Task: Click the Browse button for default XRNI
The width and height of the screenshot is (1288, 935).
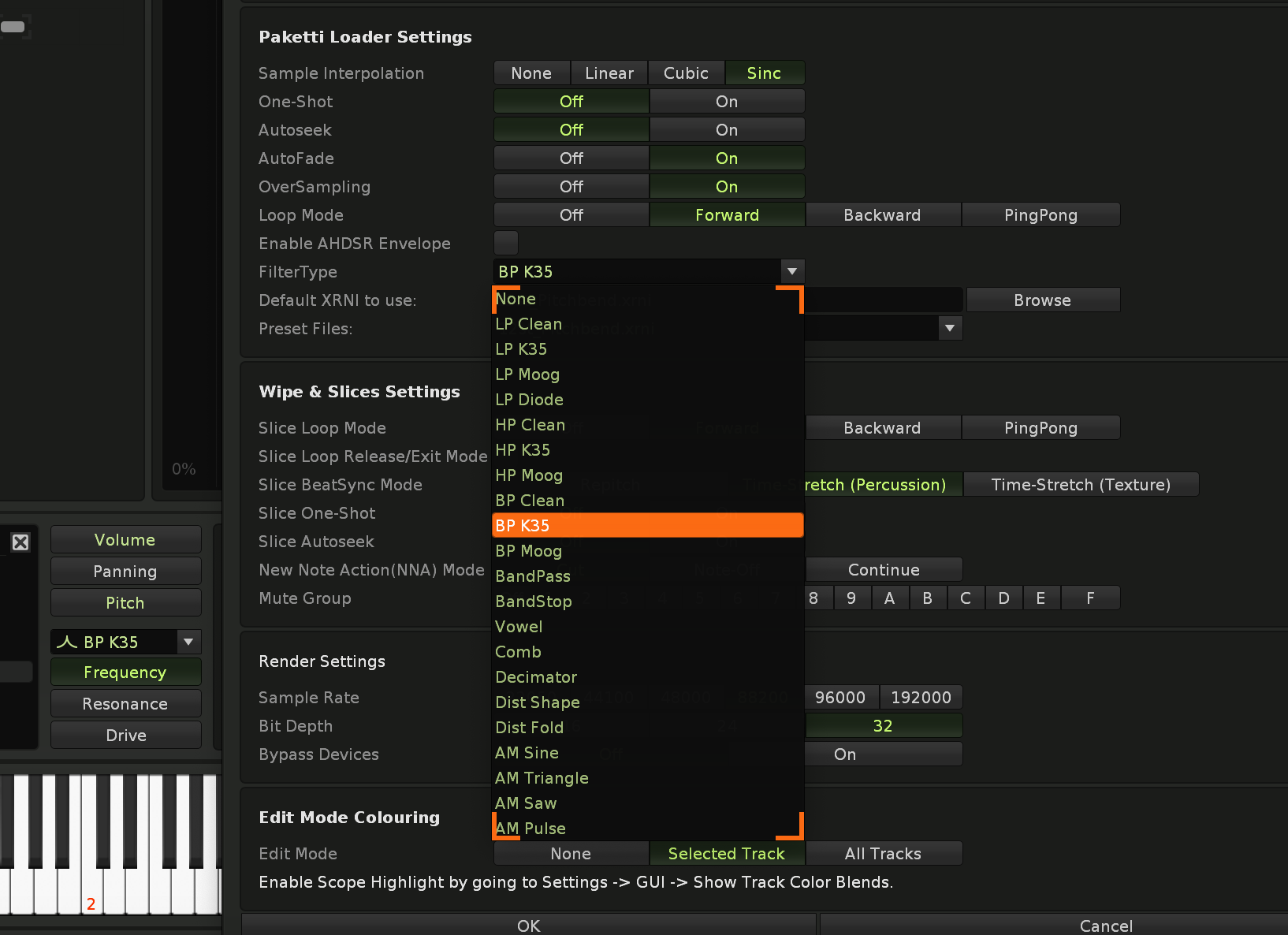Action: [1042, 300]
